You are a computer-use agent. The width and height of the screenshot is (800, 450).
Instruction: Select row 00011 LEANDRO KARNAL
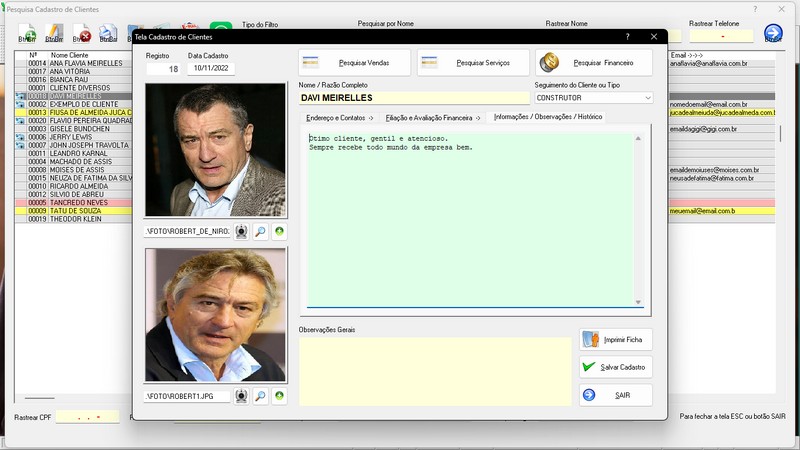[75, 154]
